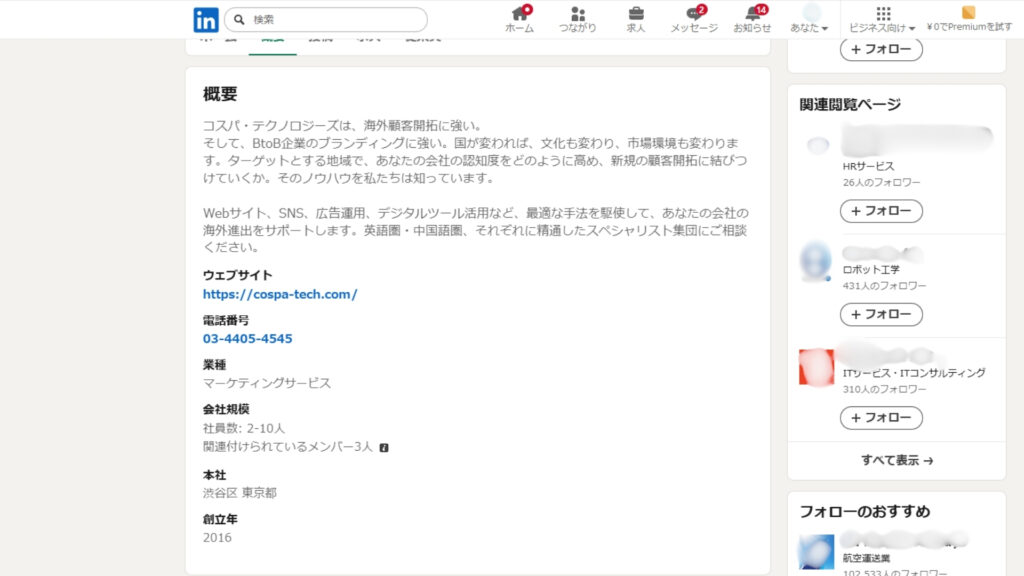Open the Jobs (求人) briefcase icon
This screenshot has height=576, width=1024.
tap(636, 14)
